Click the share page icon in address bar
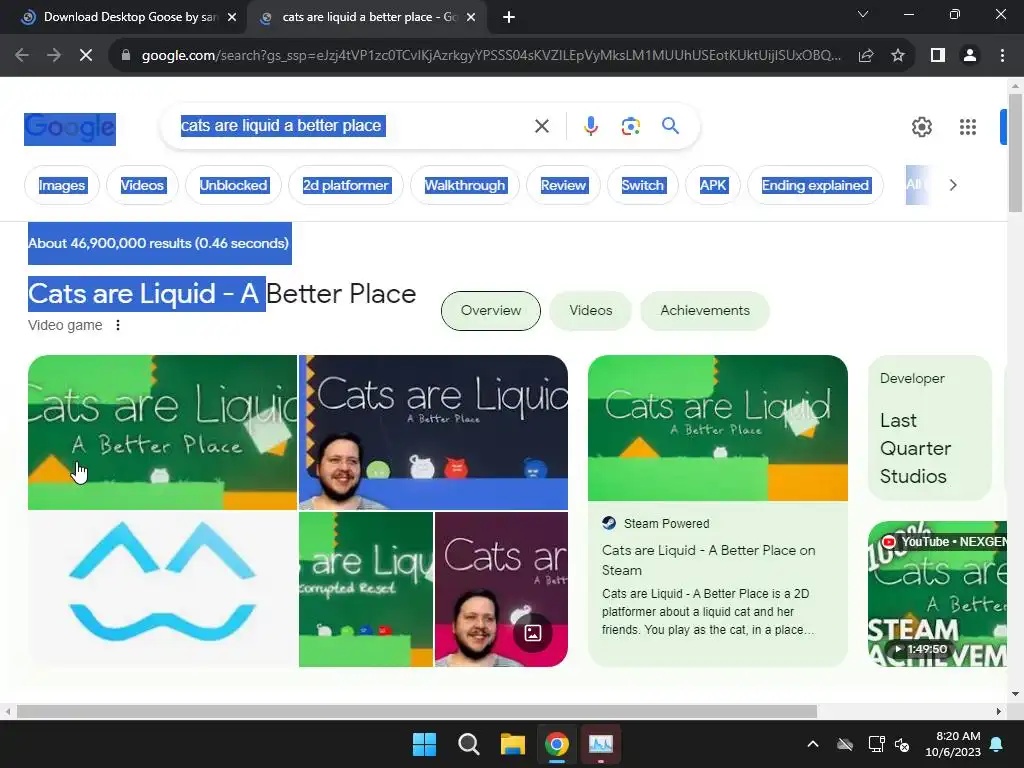Image resolution: width=1024 pixels, height=768 pixels. tap(866, 56)
